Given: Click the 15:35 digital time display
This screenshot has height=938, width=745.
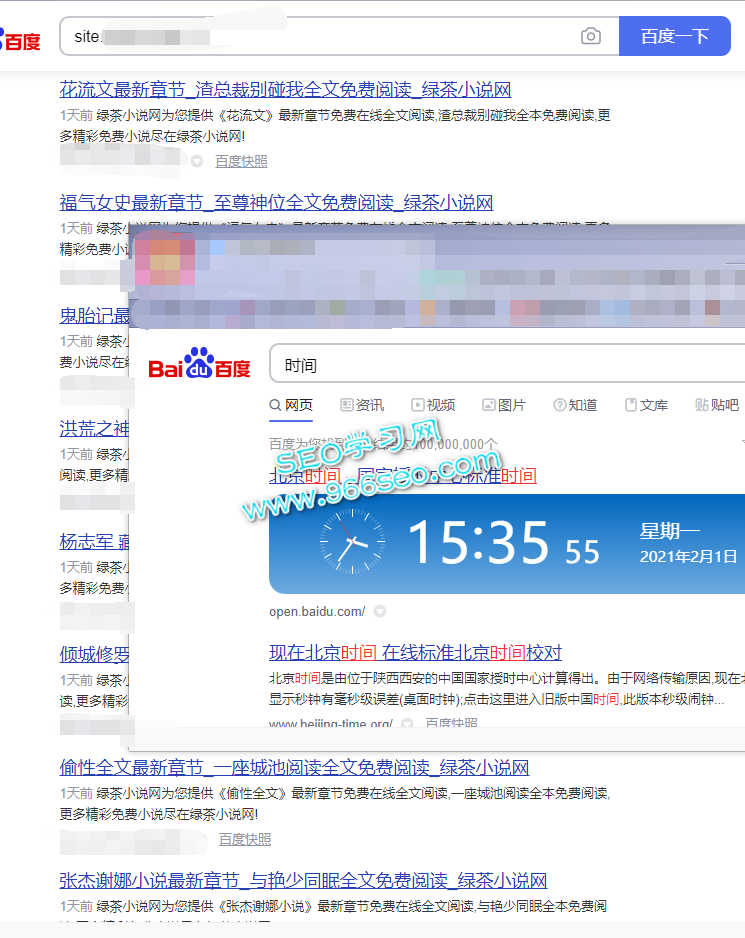Looking at the screenshot, I should point(478,543).
